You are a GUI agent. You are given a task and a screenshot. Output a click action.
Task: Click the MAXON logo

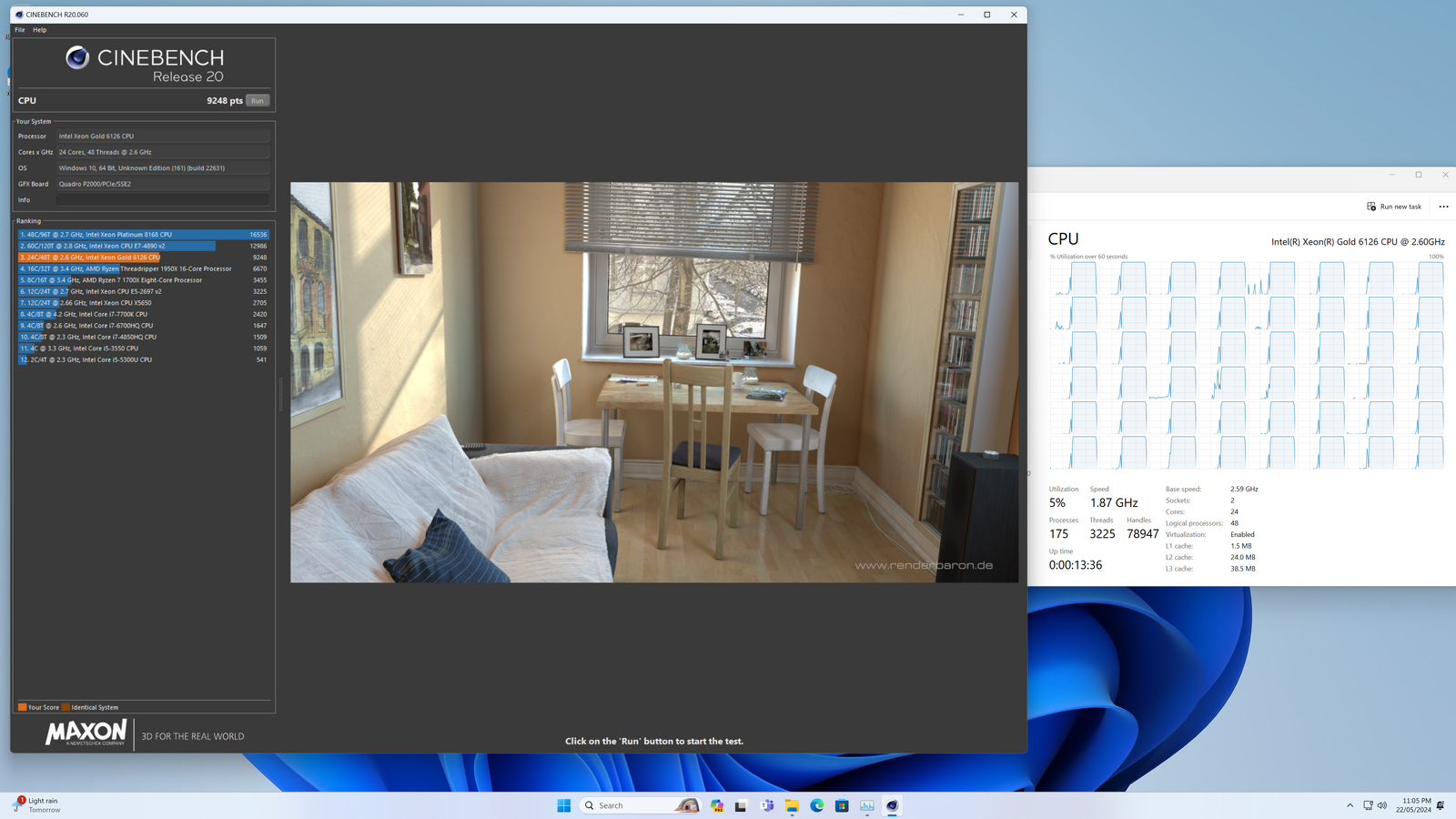coord(86,733)
